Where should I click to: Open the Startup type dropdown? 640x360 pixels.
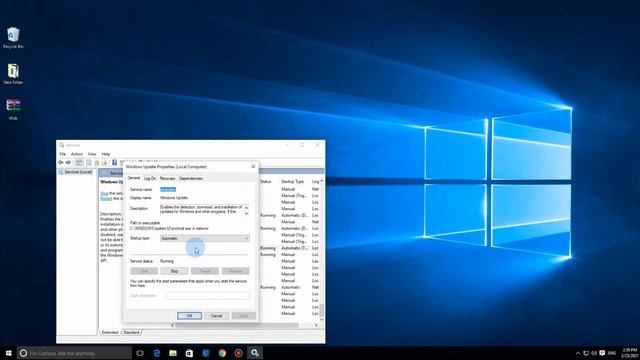(204, 238)
